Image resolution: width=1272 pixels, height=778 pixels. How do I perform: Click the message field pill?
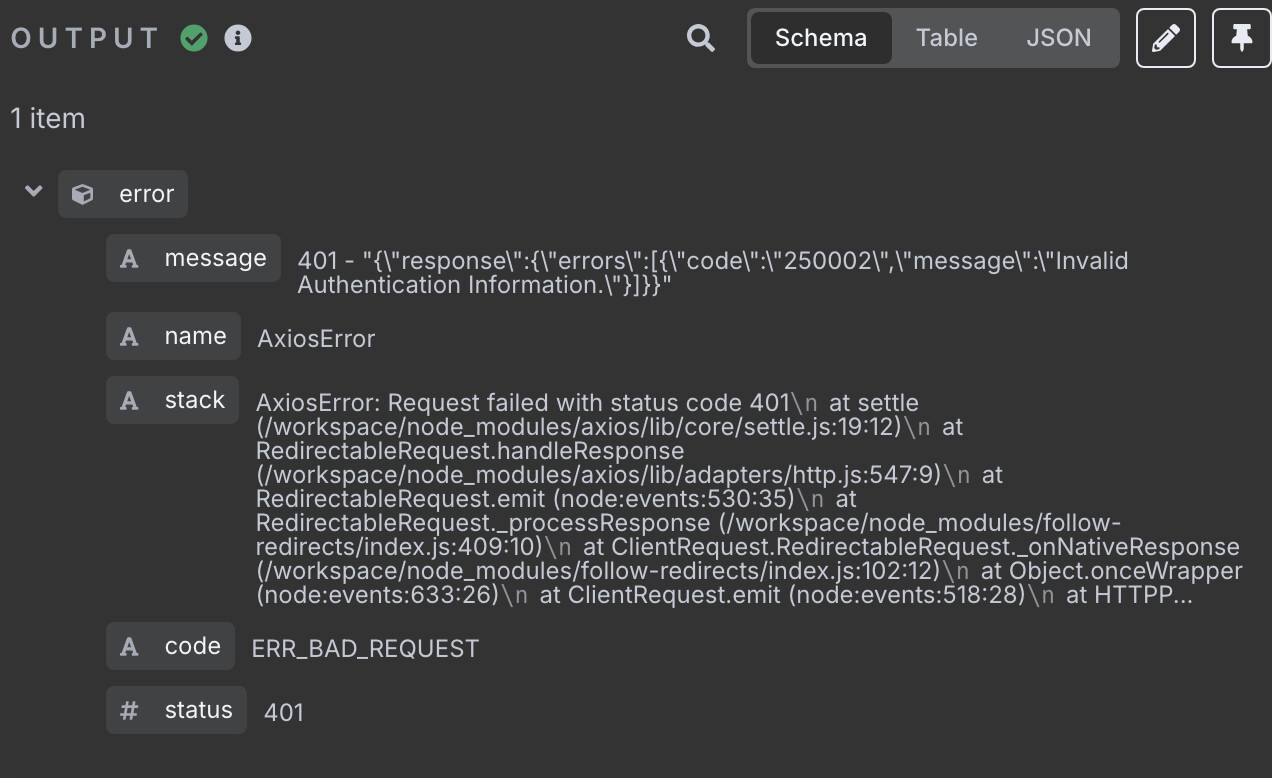194,259
